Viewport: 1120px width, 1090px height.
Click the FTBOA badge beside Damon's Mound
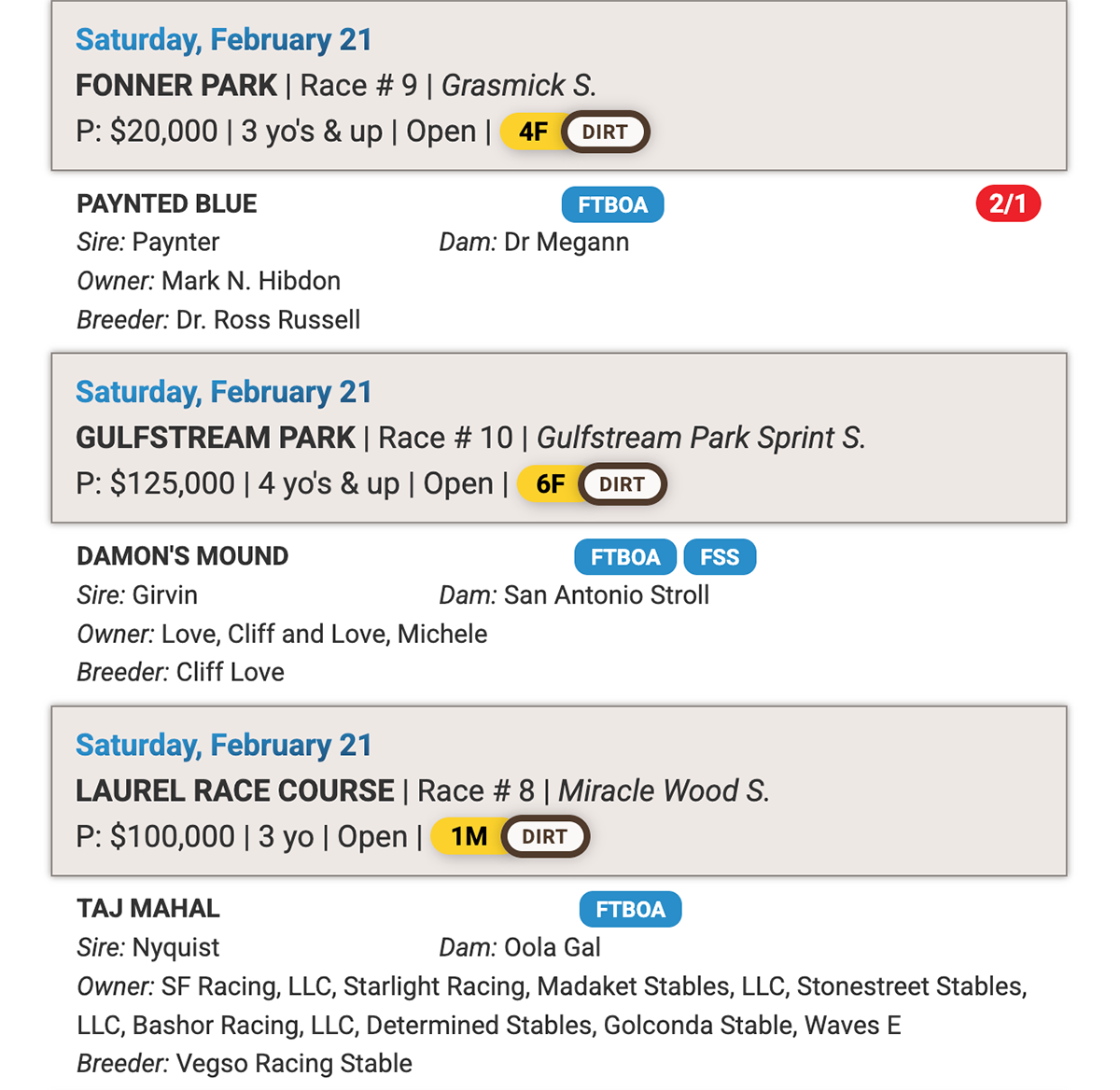click(625, 557)
